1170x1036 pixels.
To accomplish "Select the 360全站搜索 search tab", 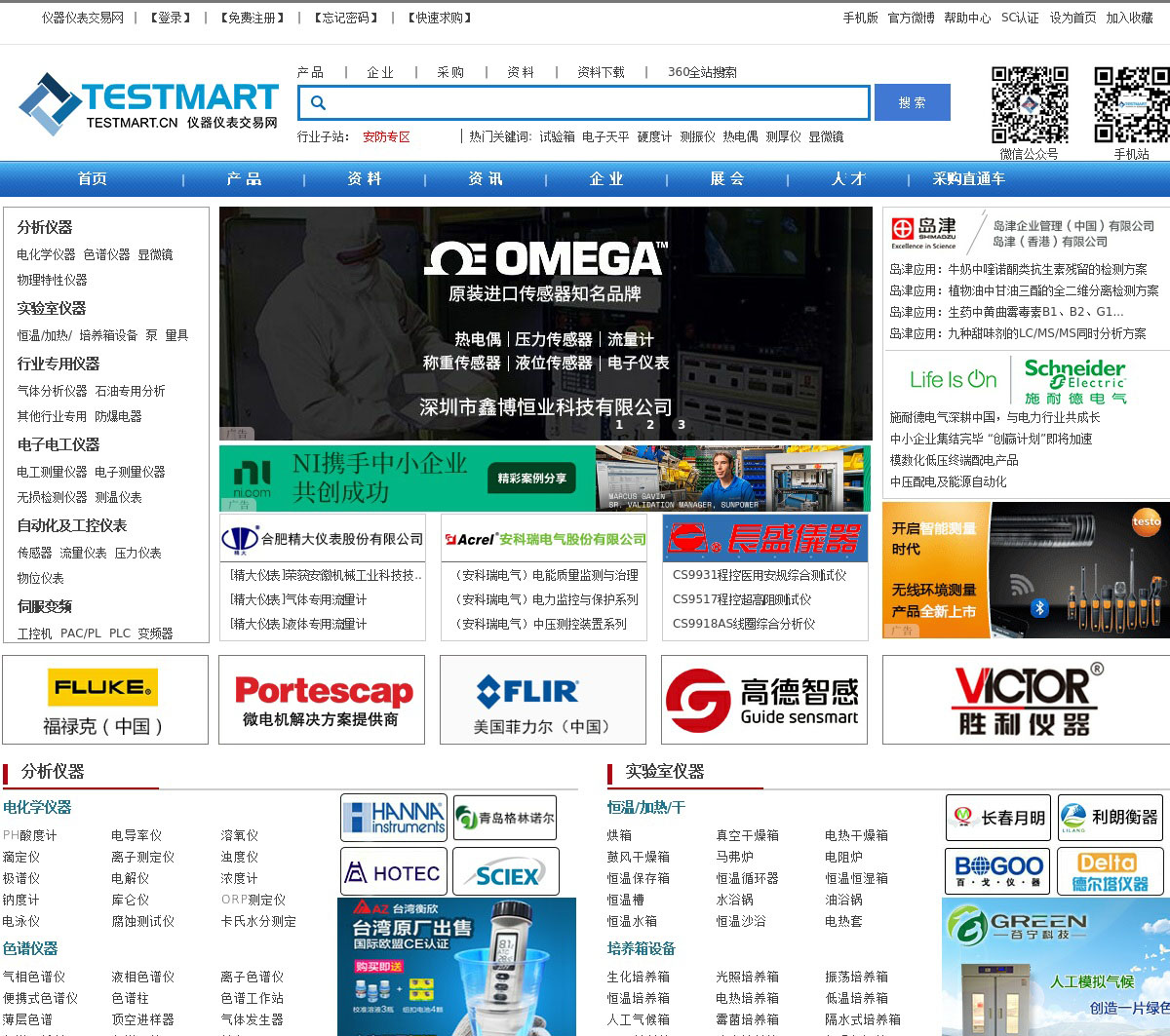I will coord(702,72).
